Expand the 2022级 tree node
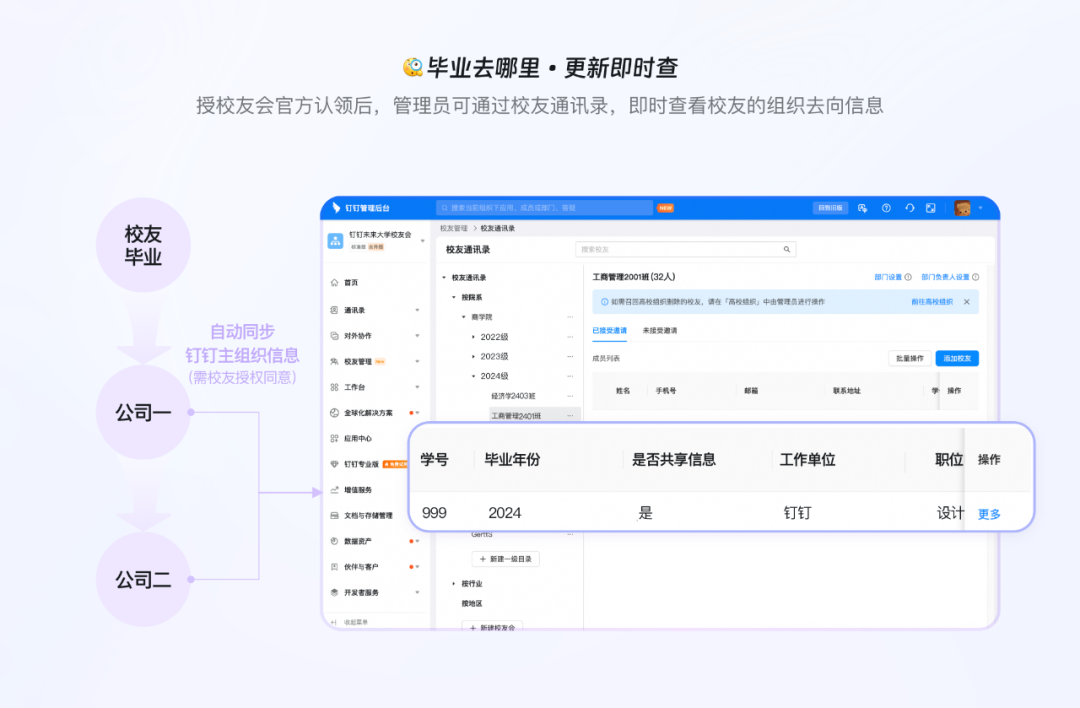1080x708 pixels. tap(474, 337)
